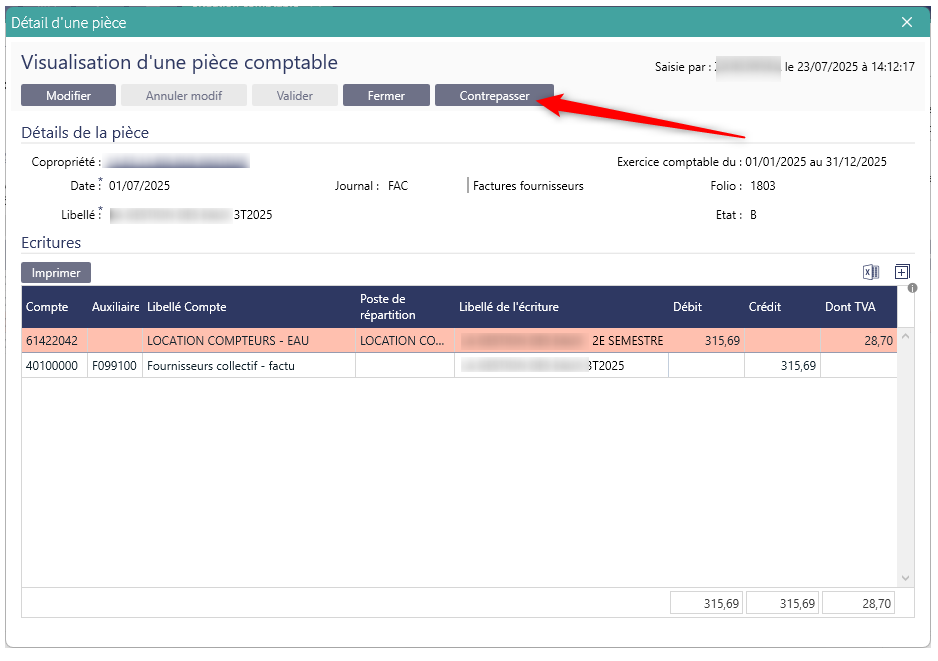Close the Détail d'une pièce dialog
This screenshot has height=661, width=938.
click(907, 22)
